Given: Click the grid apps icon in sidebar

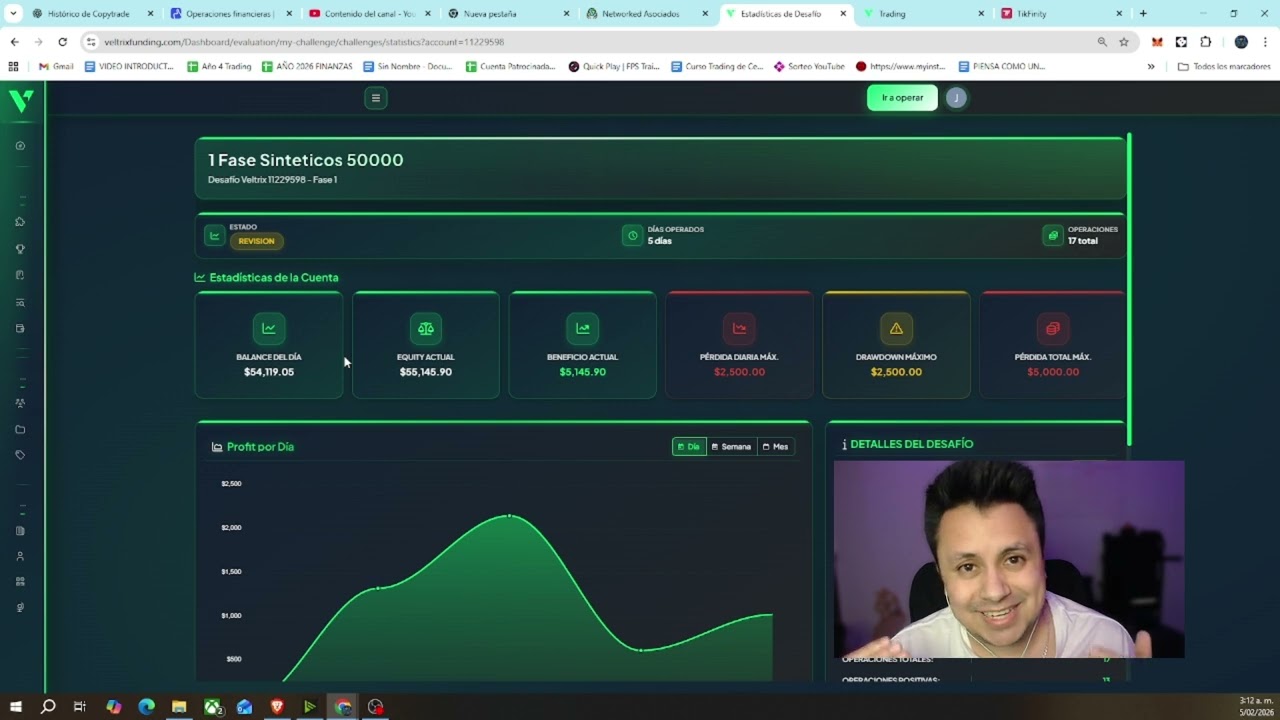Looking at the screenshot, I should 20,582.
